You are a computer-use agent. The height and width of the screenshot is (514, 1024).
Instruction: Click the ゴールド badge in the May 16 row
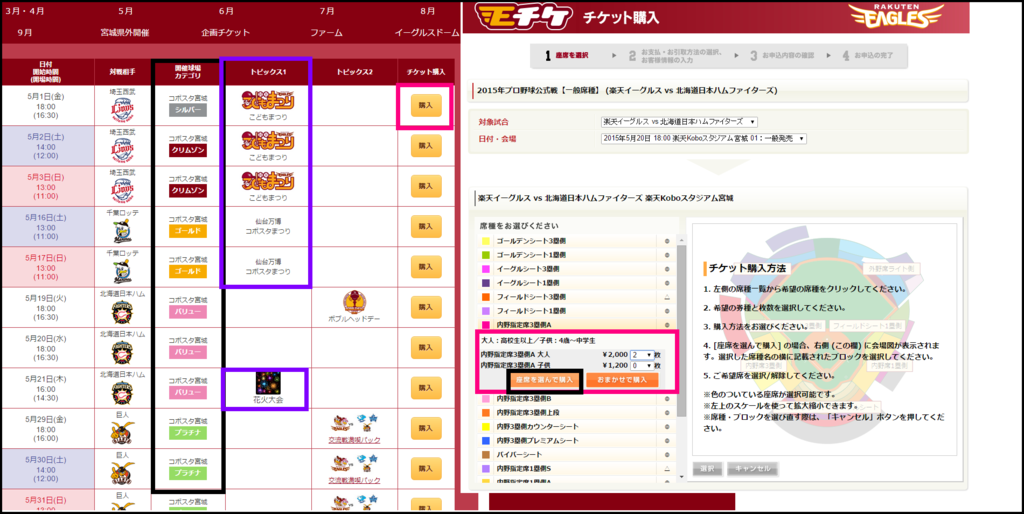coord(187,231)
